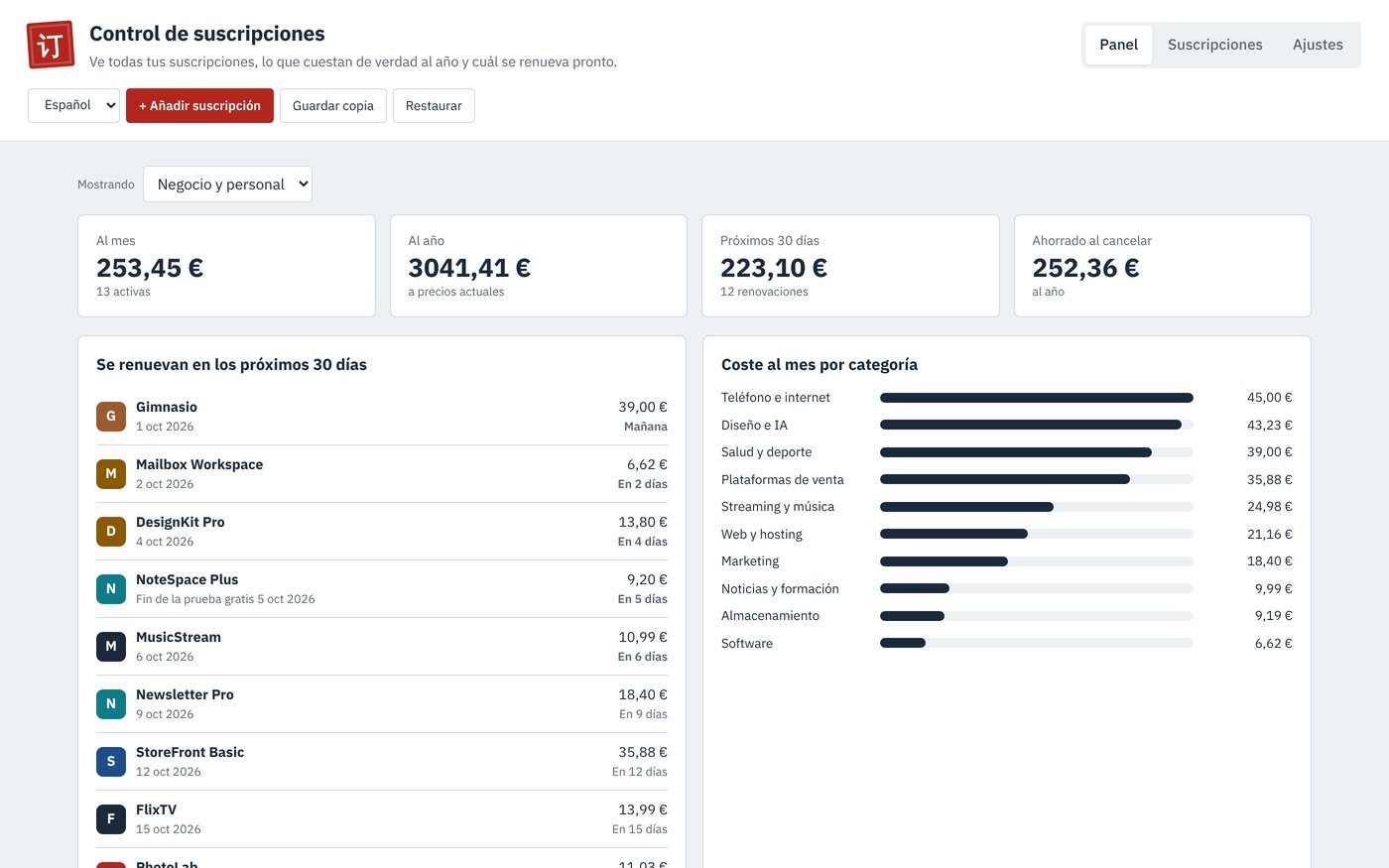Open the Ajustes tab

coord(1318,45)
